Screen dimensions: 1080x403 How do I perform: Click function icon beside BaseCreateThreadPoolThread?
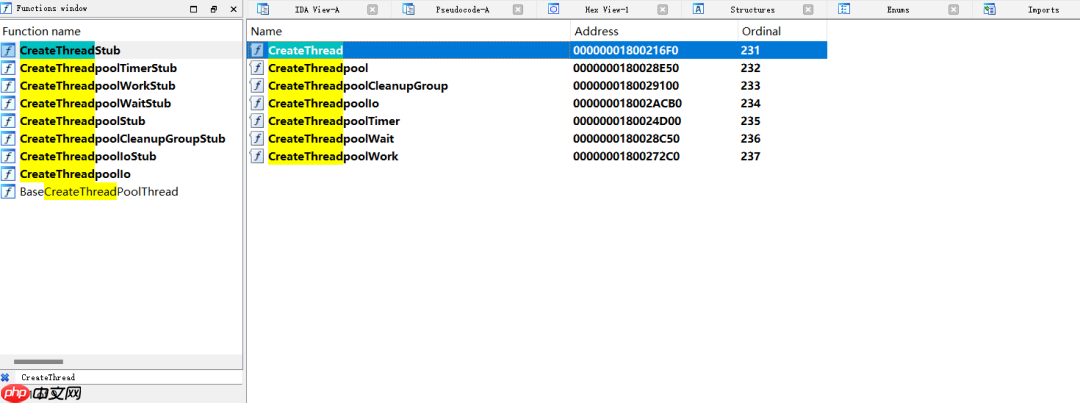coord(8,192)
